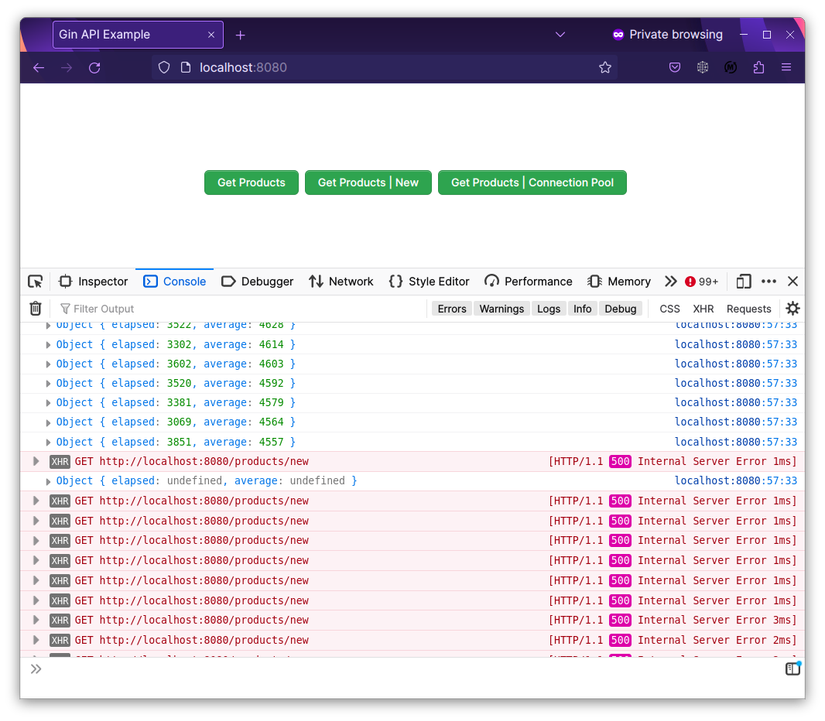825x721 pixels.
Task: Select the element picker tool in DevTools
Action: [35, 281]
